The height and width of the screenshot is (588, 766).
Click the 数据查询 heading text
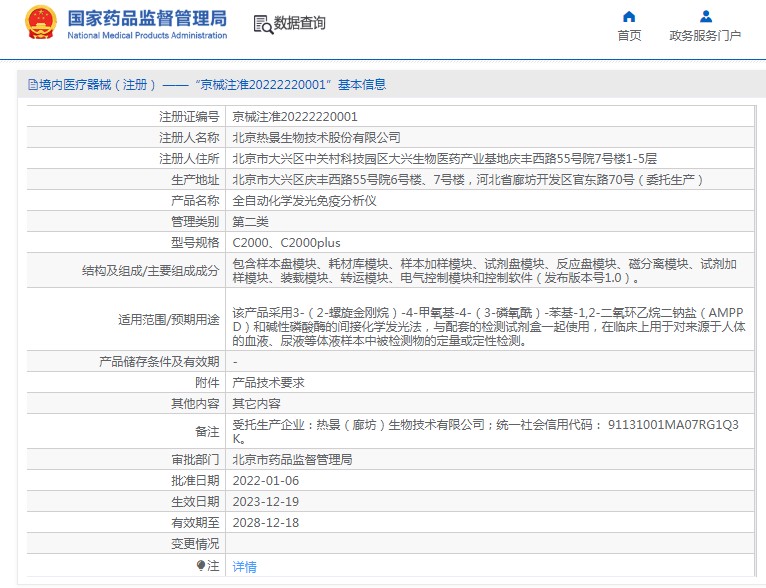pyautogui.click(x=300, y=24)
